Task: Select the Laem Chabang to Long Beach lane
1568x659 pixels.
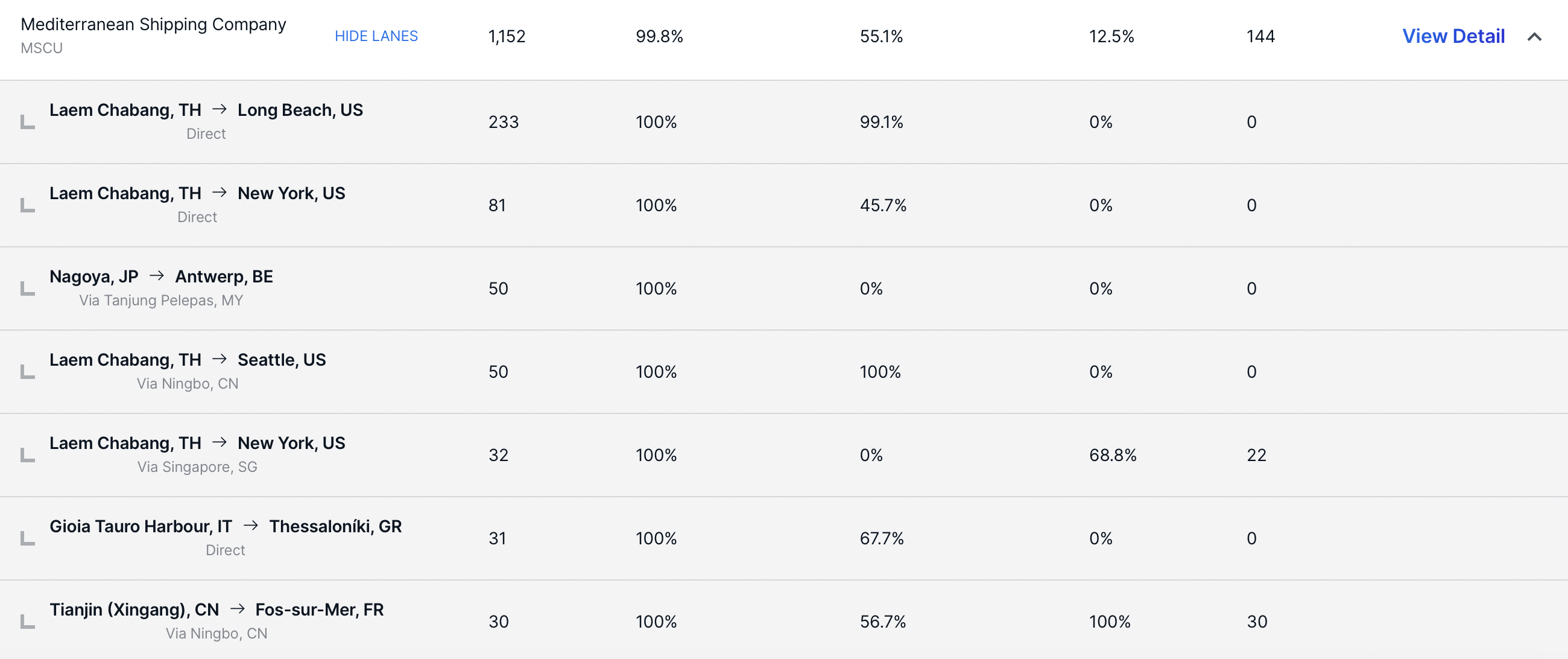Action: (x=784, y=122)
